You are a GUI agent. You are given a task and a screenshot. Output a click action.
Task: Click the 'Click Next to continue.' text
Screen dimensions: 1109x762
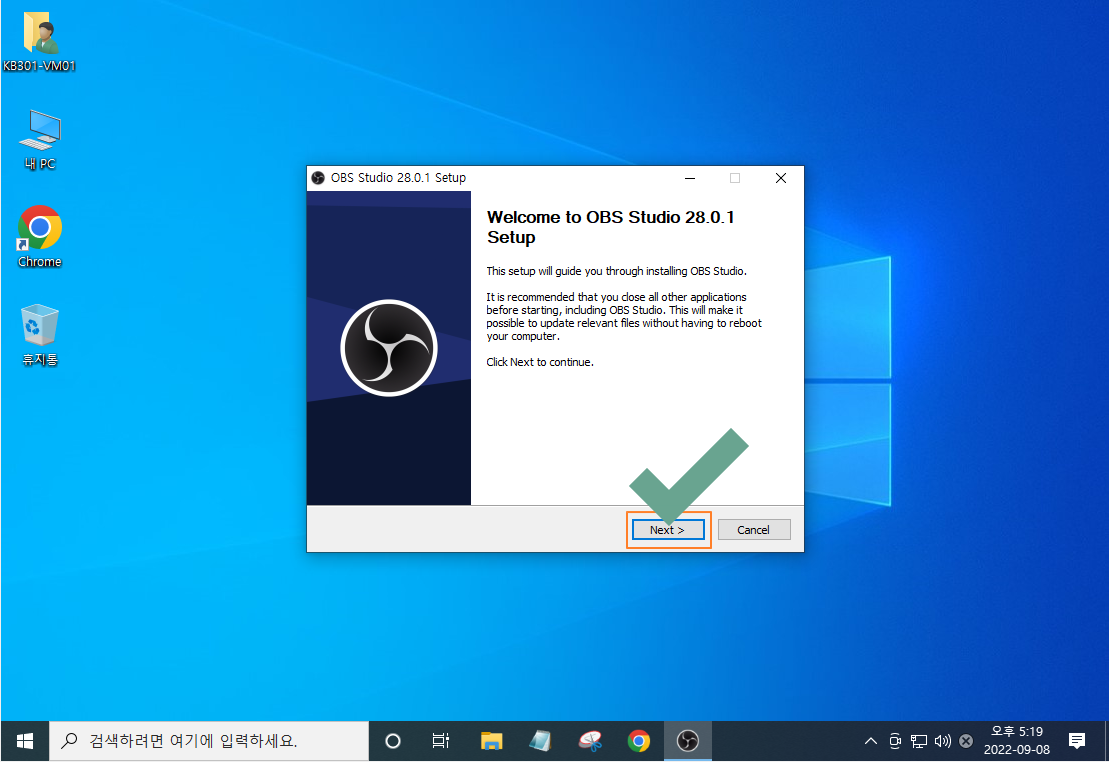click(x=540, y=362)
